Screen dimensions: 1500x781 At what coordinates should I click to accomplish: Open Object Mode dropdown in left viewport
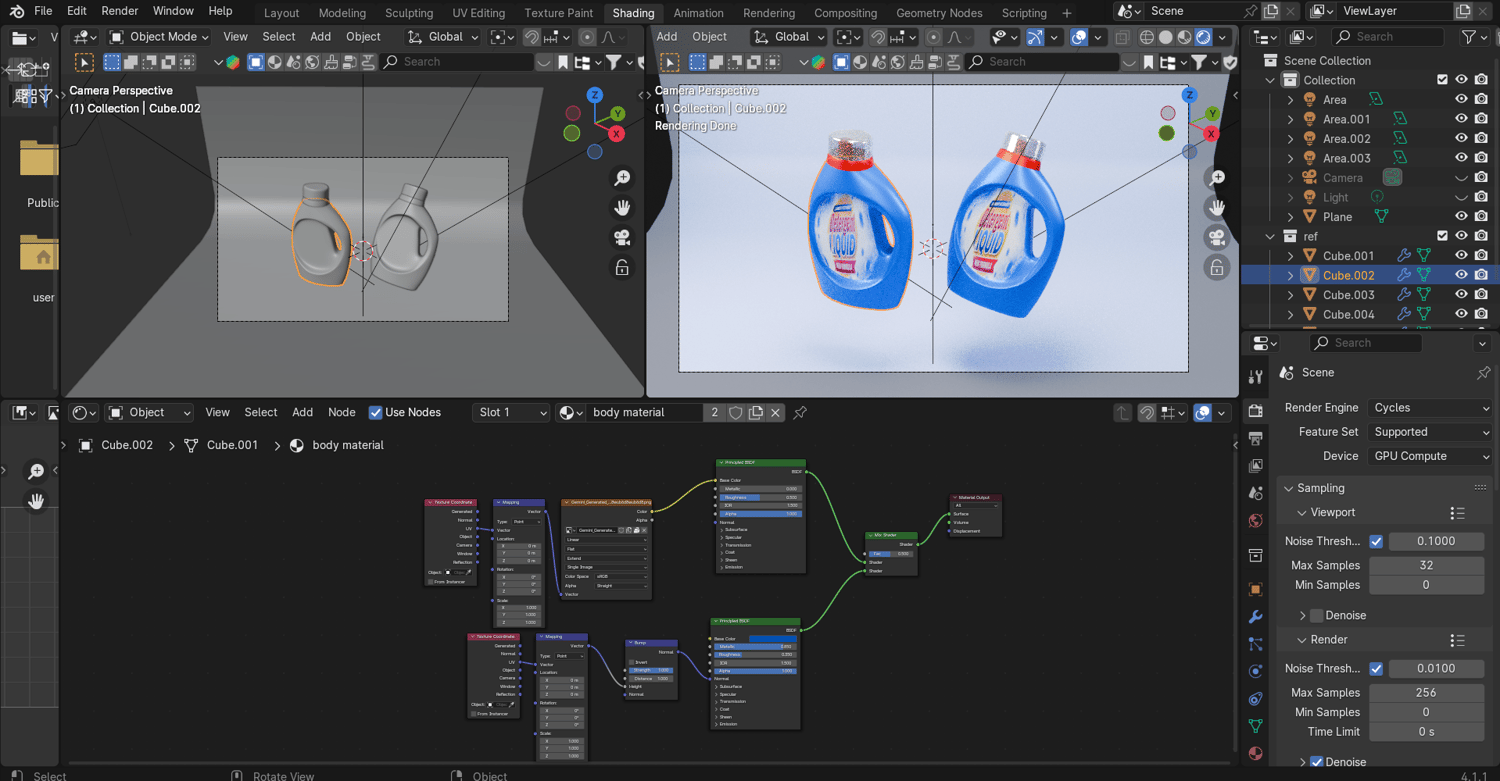coord(159,37)
